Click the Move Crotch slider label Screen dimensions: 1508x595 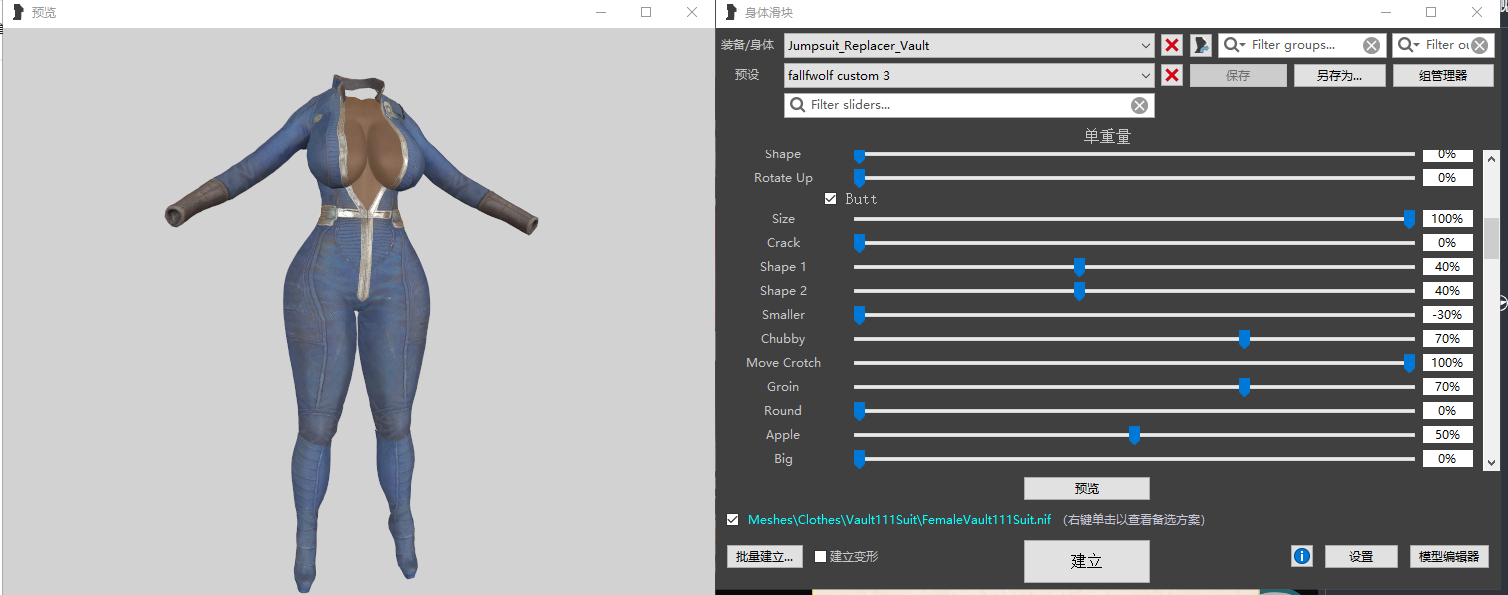pos(783,362)
